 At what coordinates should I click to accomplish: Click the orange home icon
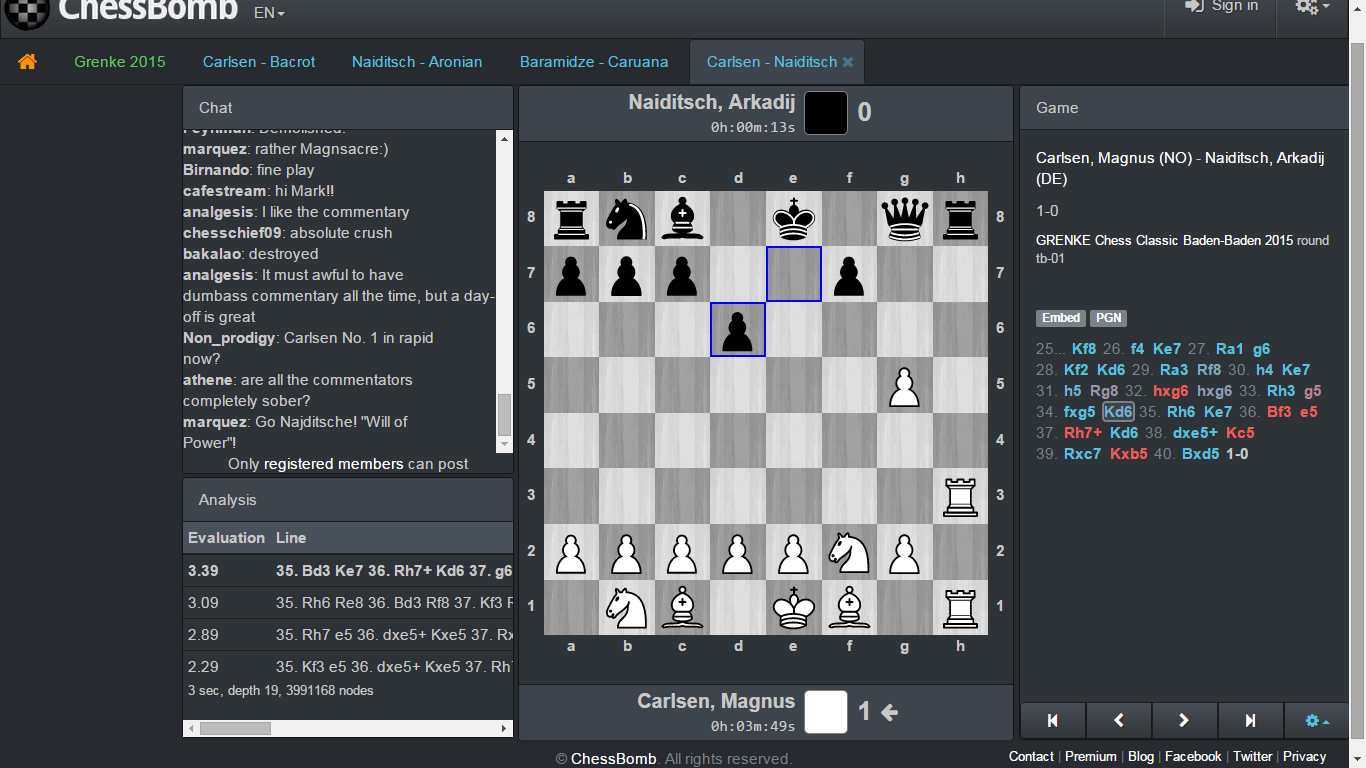[28, 62]
